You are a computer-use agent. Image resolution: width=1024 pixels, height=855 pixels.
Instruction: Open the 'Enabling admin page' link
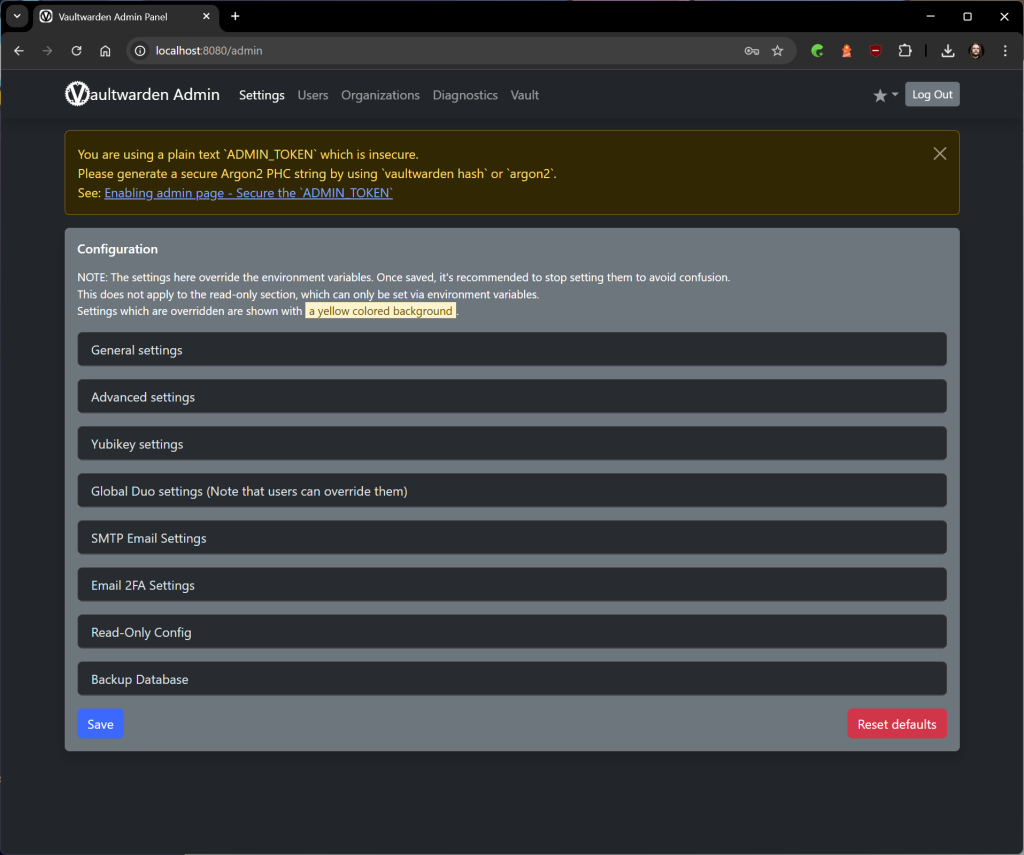[x=248, y=193]
